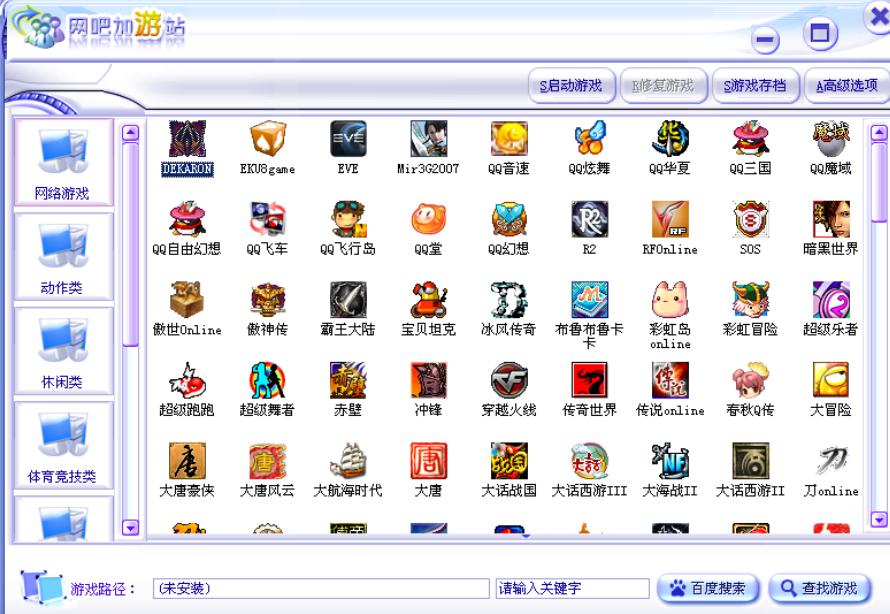Click the 赤壁 game icon
This screenshot has width=890, height=614.
coord(349,380)
